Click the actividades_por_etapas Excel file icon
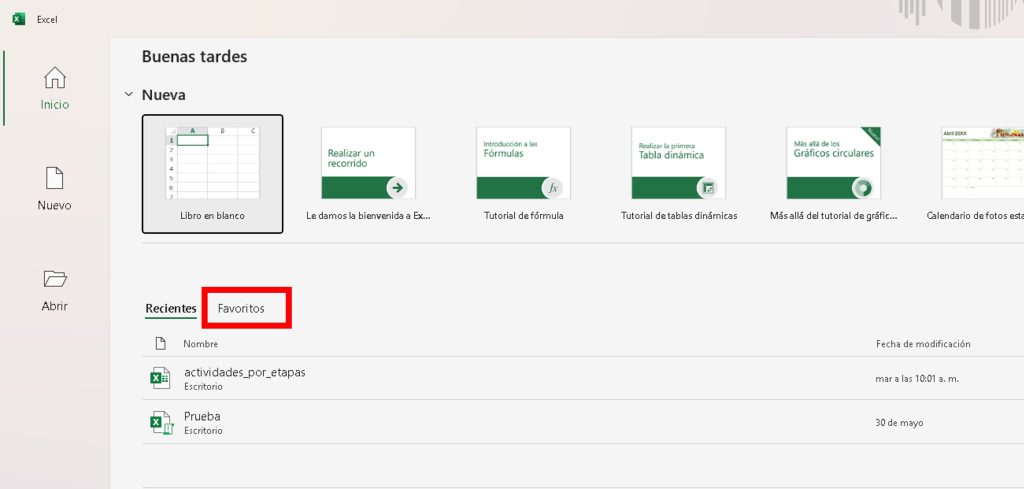 point(160,378)
